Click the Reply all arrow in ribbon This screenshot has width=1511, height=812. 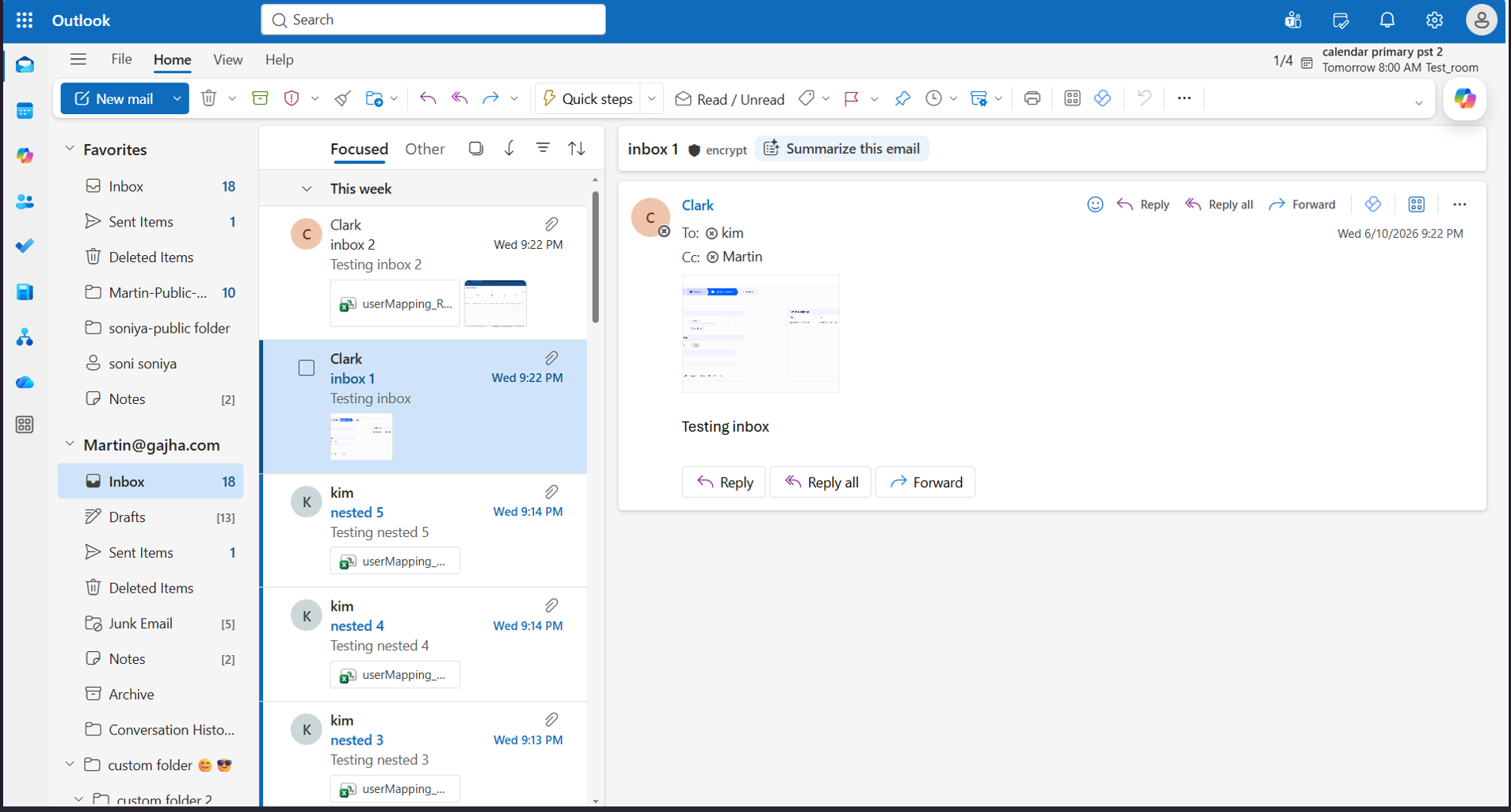tap(460, 98)
